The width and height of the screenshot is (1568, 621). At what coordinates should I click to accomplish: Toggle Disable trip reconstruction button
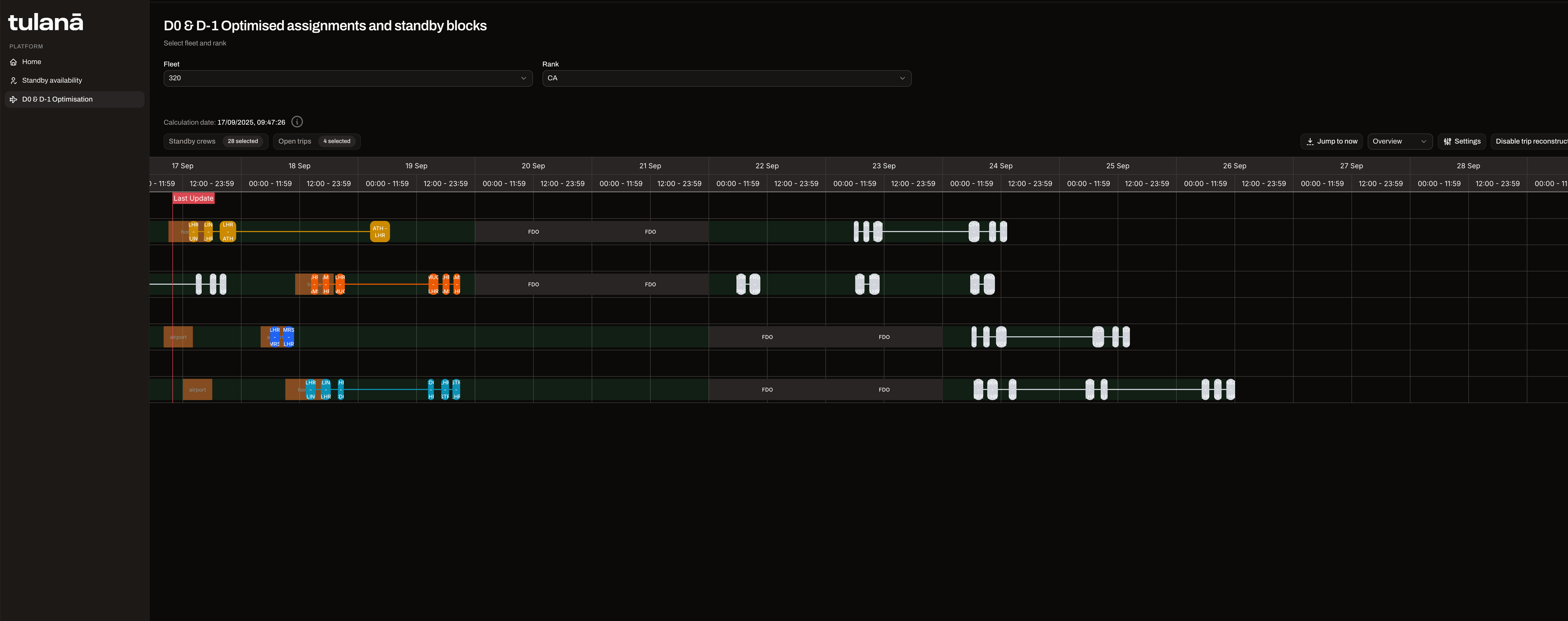[1530, 141]
